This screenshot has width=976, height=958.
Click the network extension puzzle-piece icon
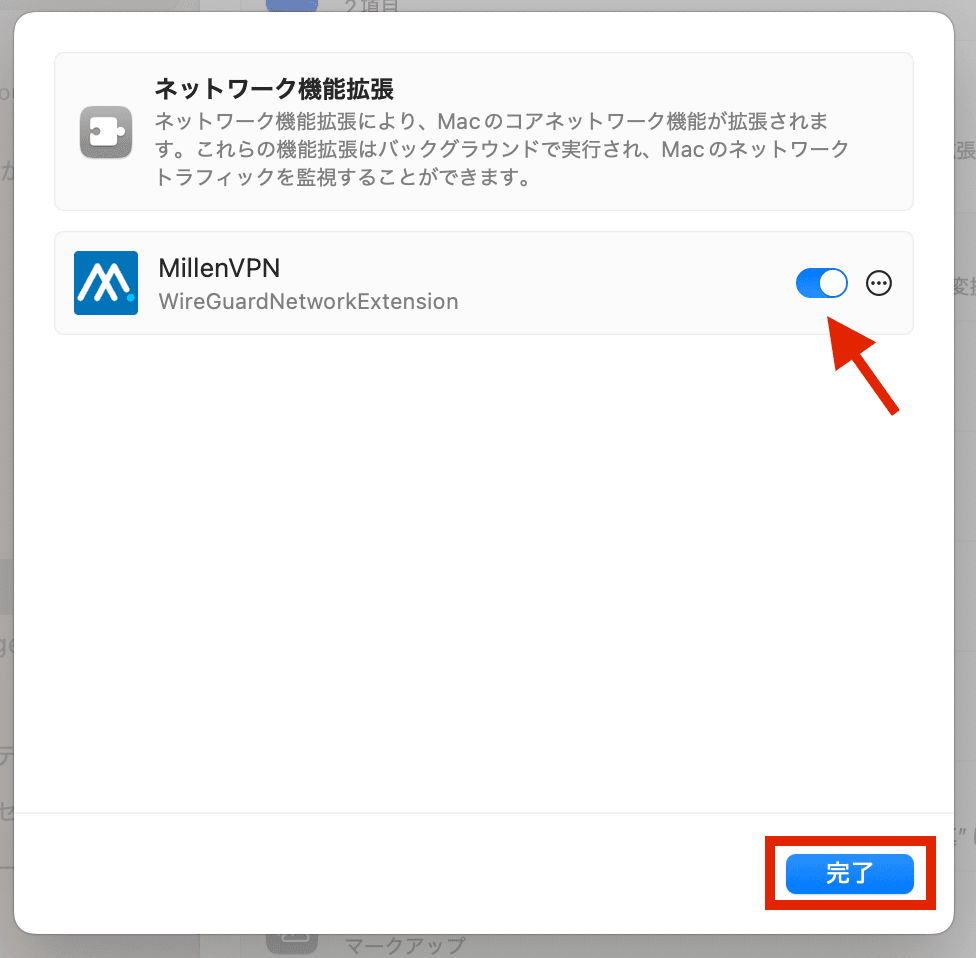(106, 132)
